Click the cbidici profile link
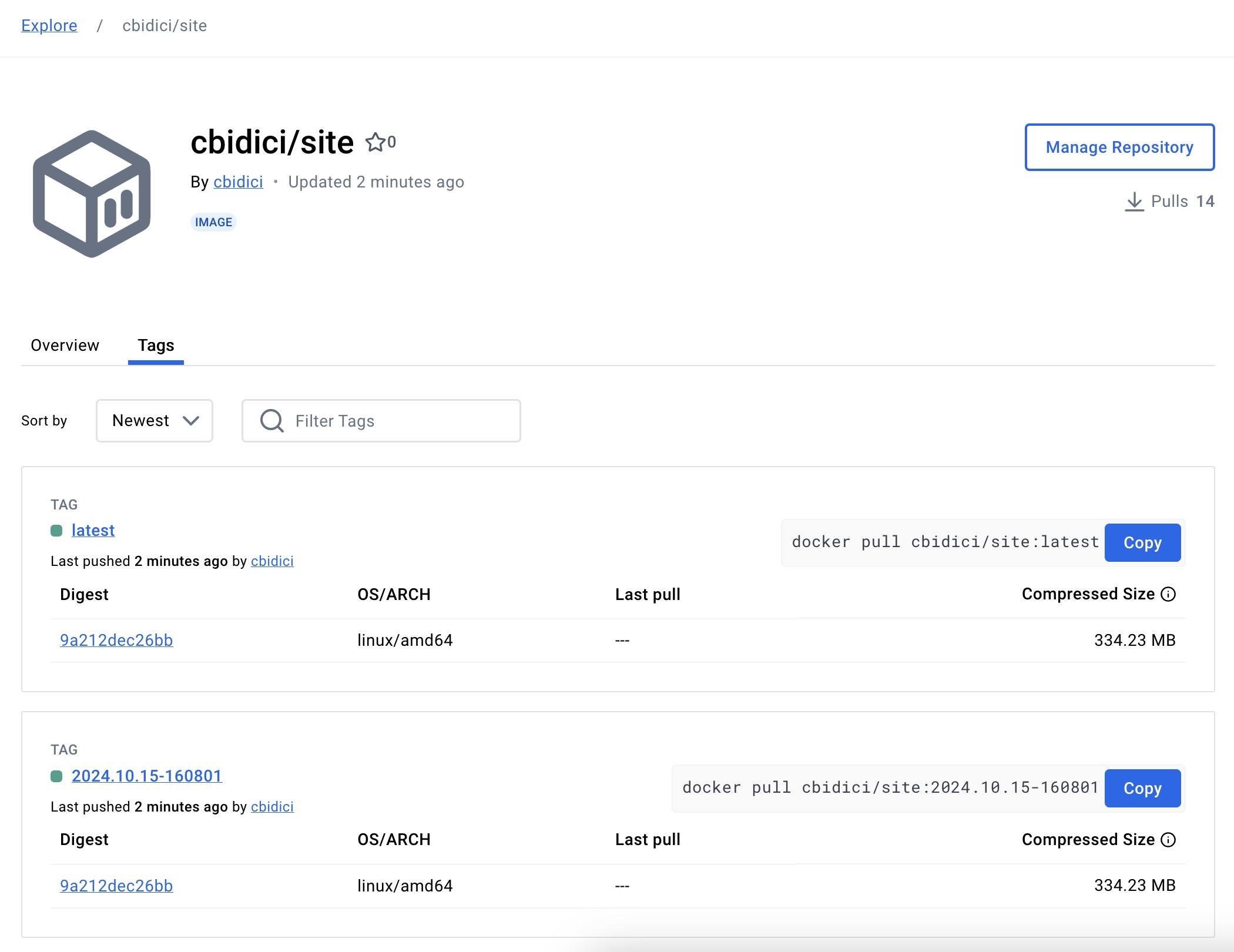1234x952 pixels. pyautogui.click(x=238, y=182)
